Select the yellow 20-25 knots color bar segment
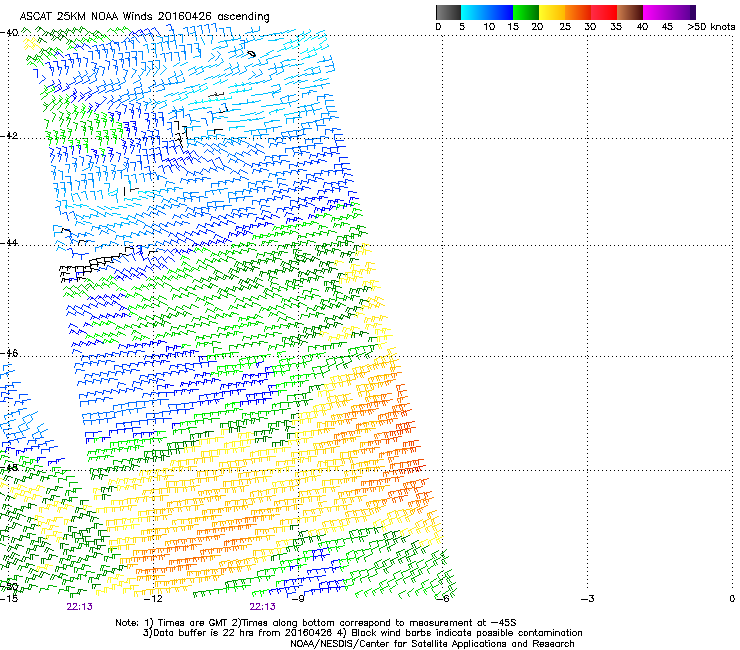This screenshot has width=740, height=650. (x=552, y=12)
